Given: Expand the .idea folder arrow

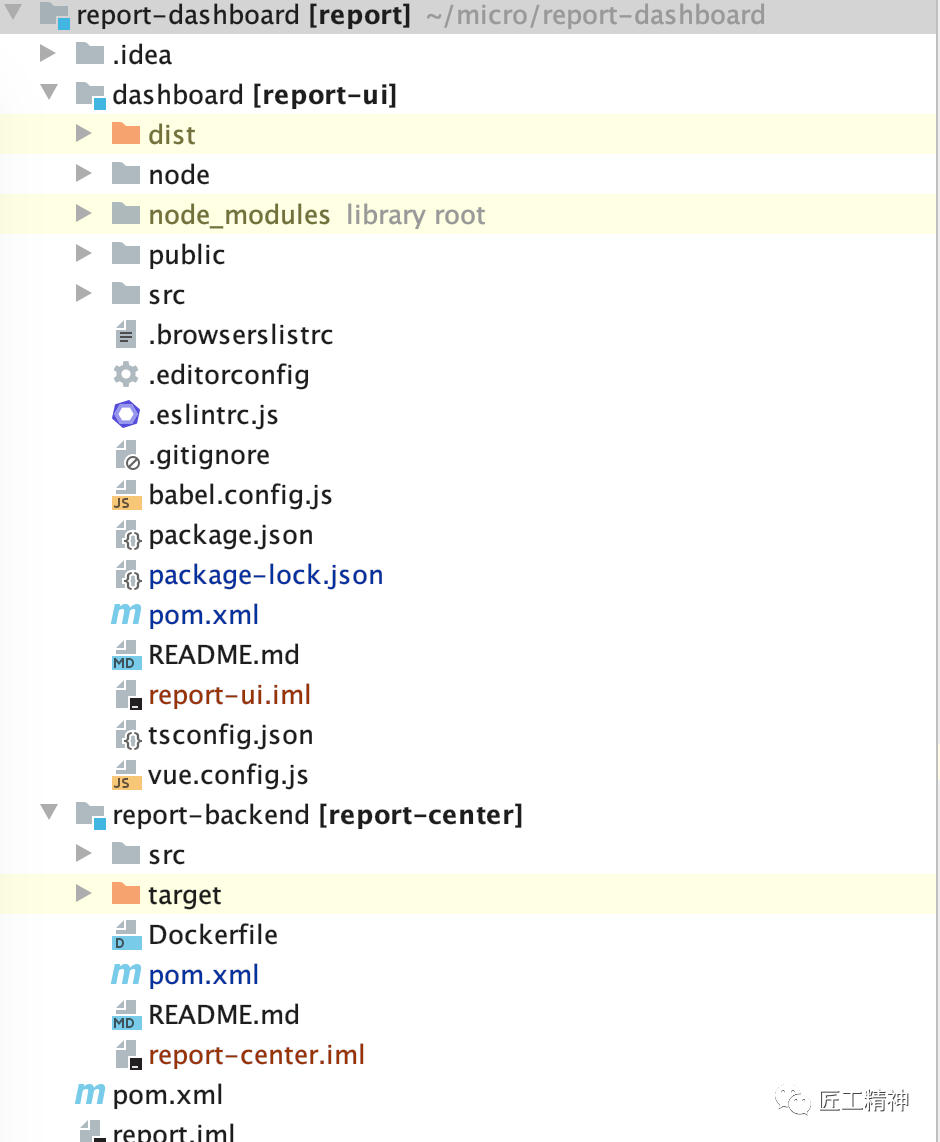Looking at the screenshot, I should 48,54.
